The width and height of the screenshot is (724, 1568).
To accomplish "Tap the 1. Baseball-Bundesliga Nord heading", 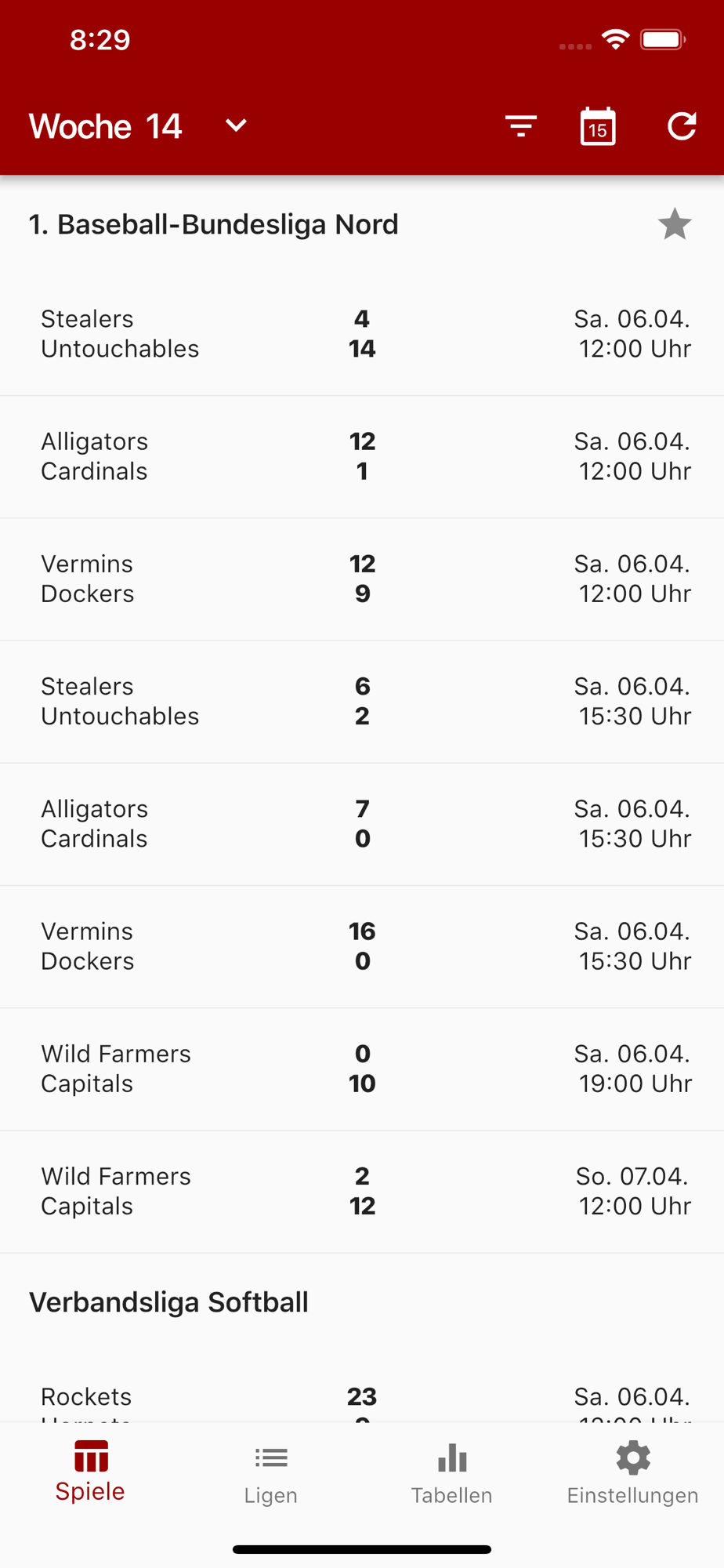I will click(x=214, y=225).
